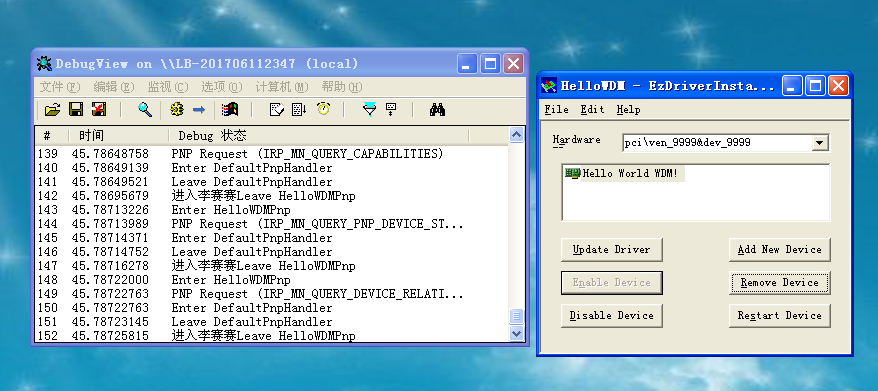Select row 142 Leave HelloWDMPnp
Image resolution: width=878 pixels, height=391 pixels.
[x=272, y=196]
